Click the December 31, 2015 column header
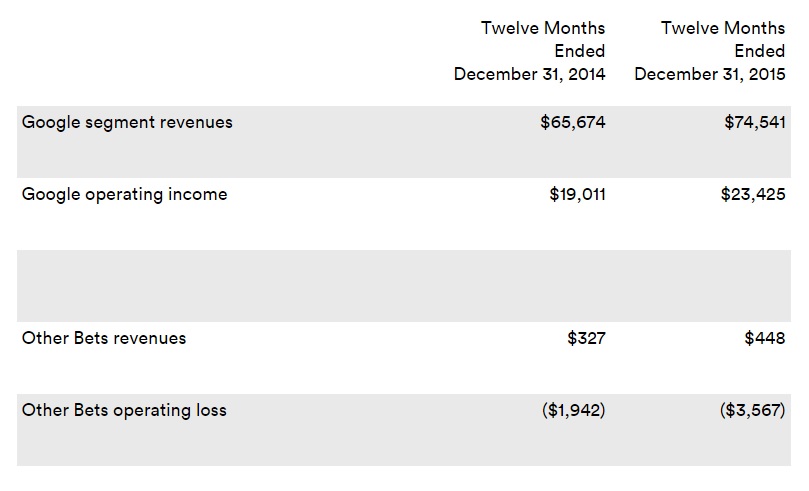The image size is (809, 491). pos(710,75)
